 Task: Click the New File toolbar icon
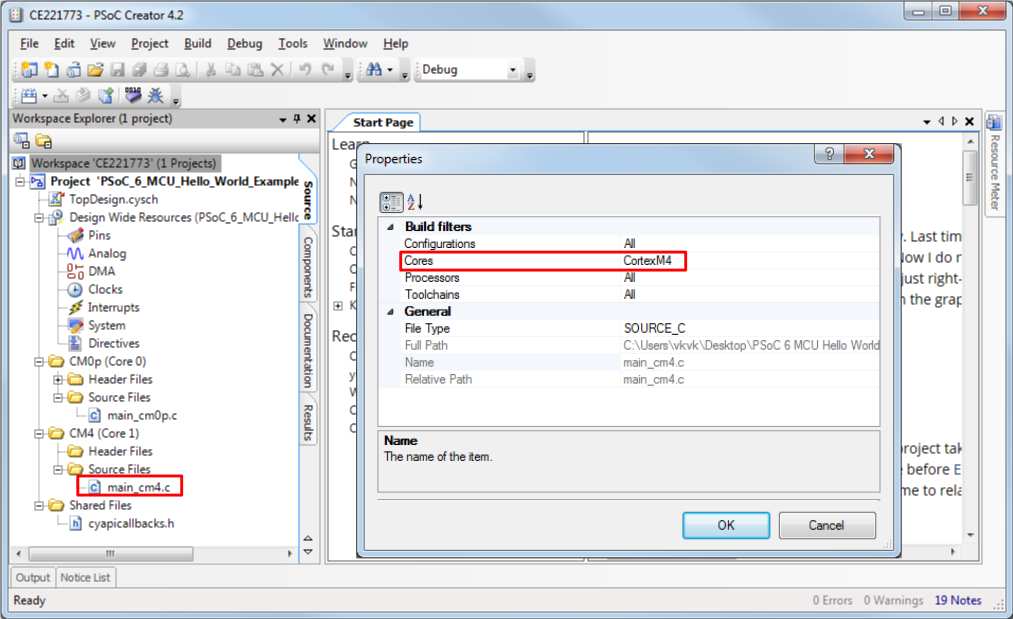click(52, 70)
